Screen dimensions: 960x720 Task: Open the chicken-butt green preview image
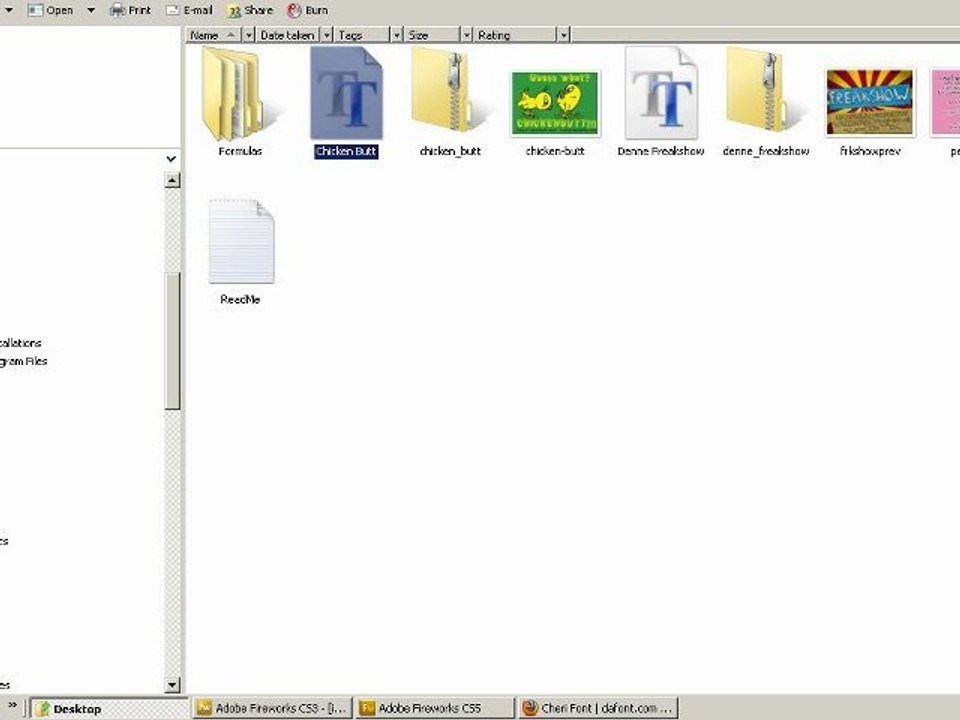coord(555,102)
